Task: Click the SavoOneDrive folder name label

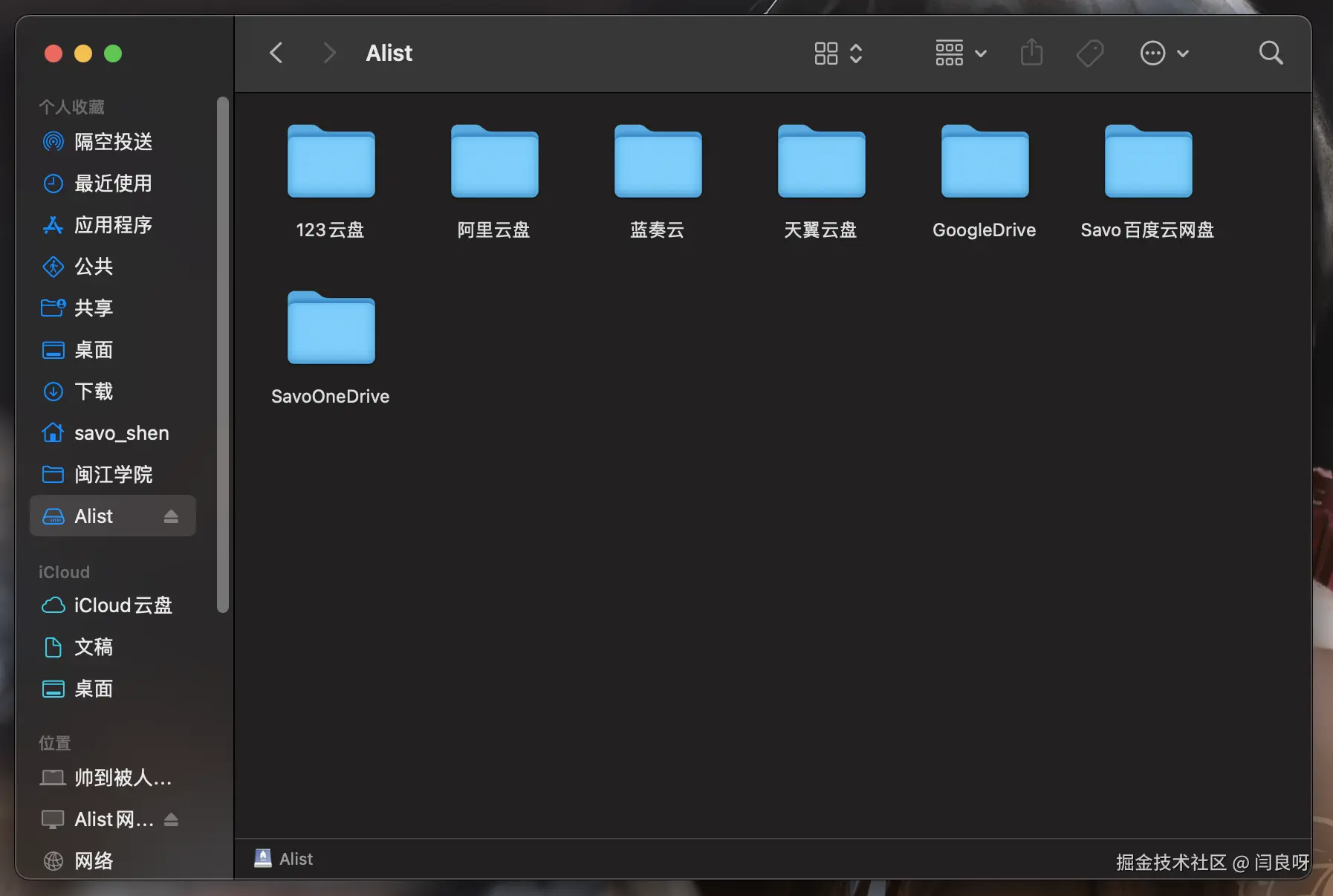Action: click(x=331, y=397)
